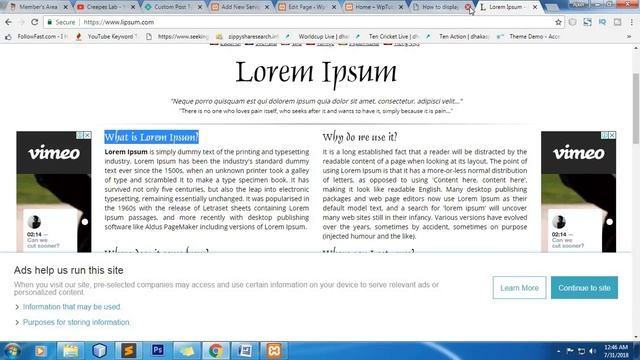Click the Learn More button
Image resolution: width=640 pixels, height=360 pixels.
click(x=519, y=288)
